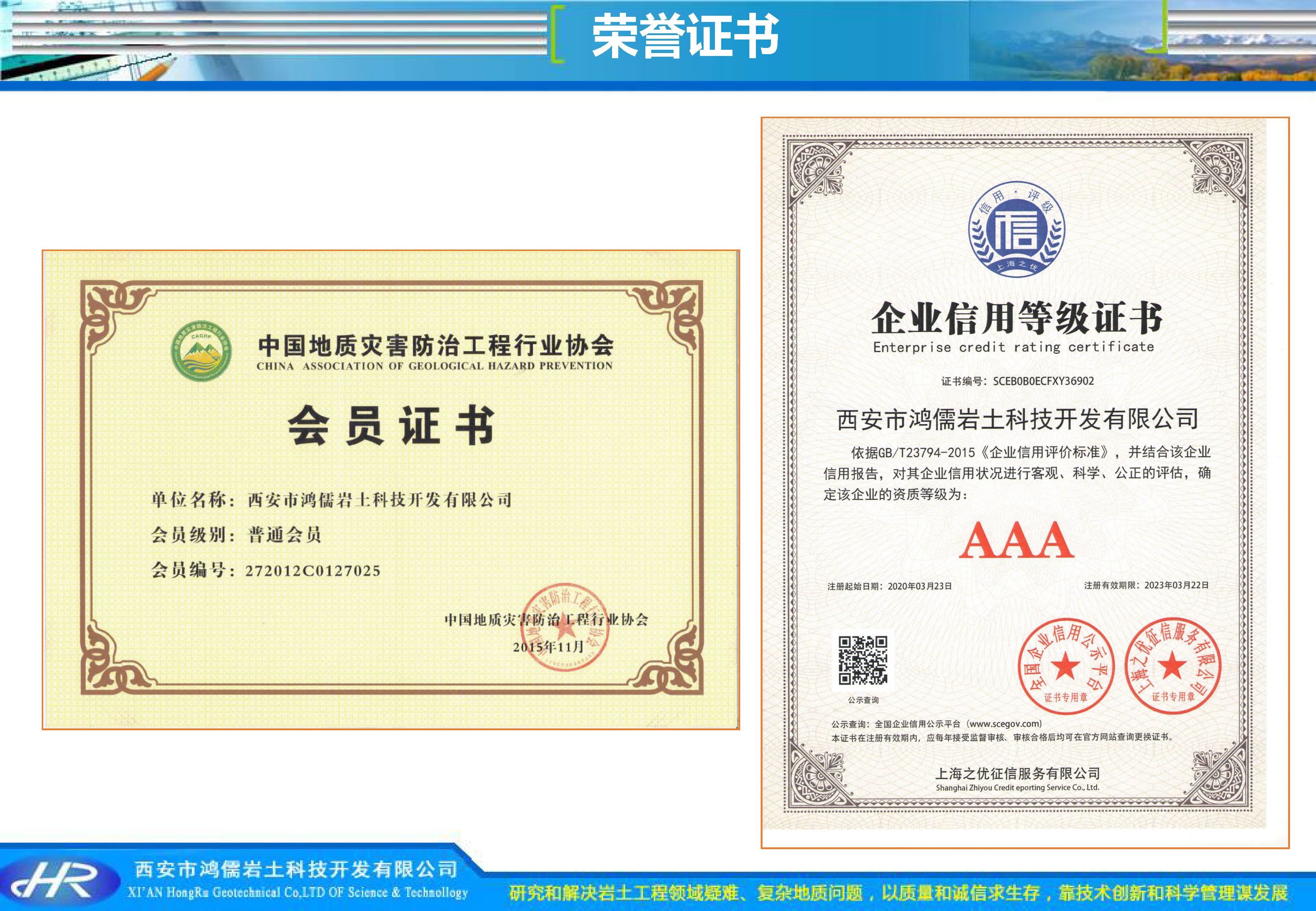This screenshot has height=911, width=1316.
Task: Click CHINA ASSOCIATION OF GEOLOGICAL HAZARD PREVENTION text
Action: coord(434,366)
